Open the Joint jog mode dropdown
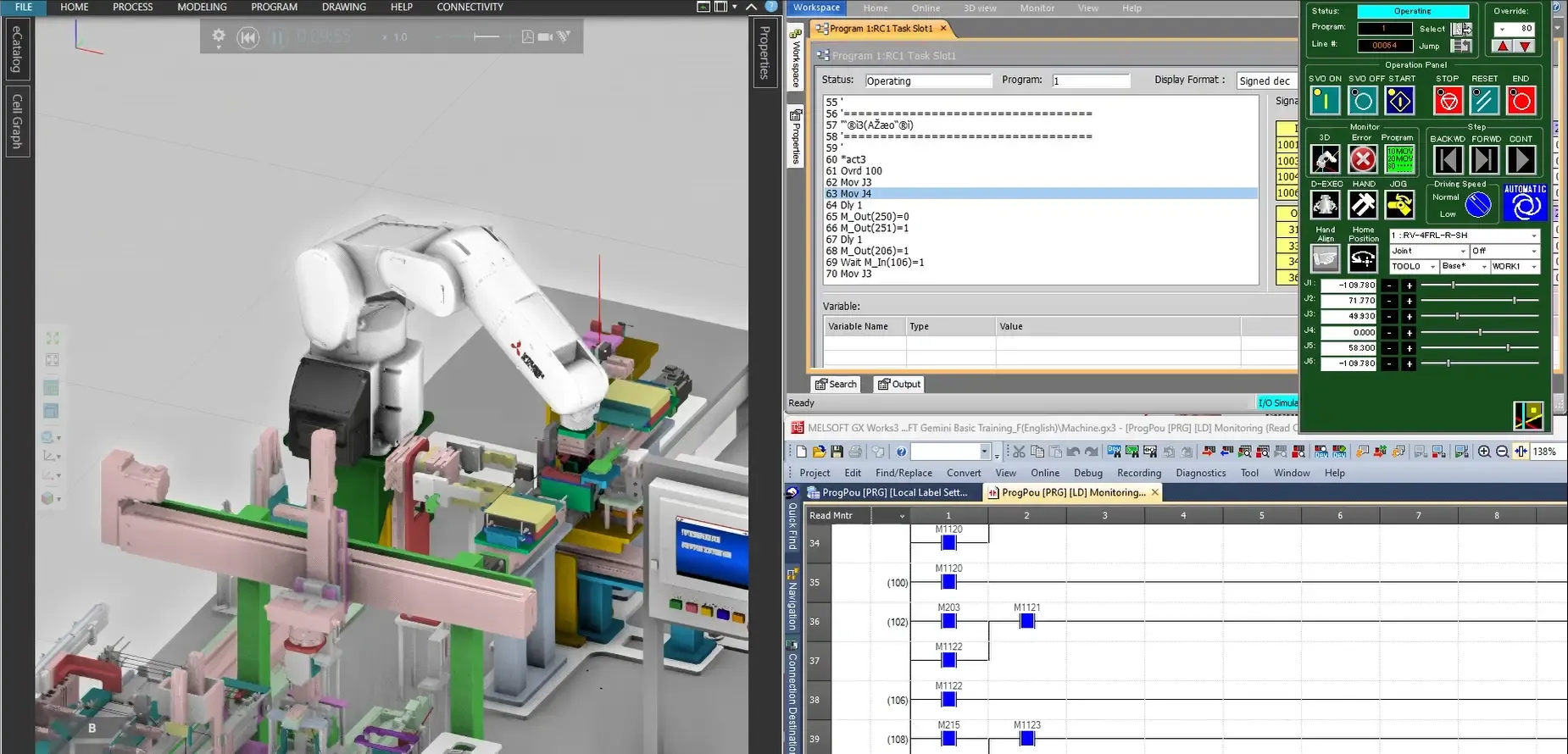This screenshot has width=1568, height=754. 1428,251
